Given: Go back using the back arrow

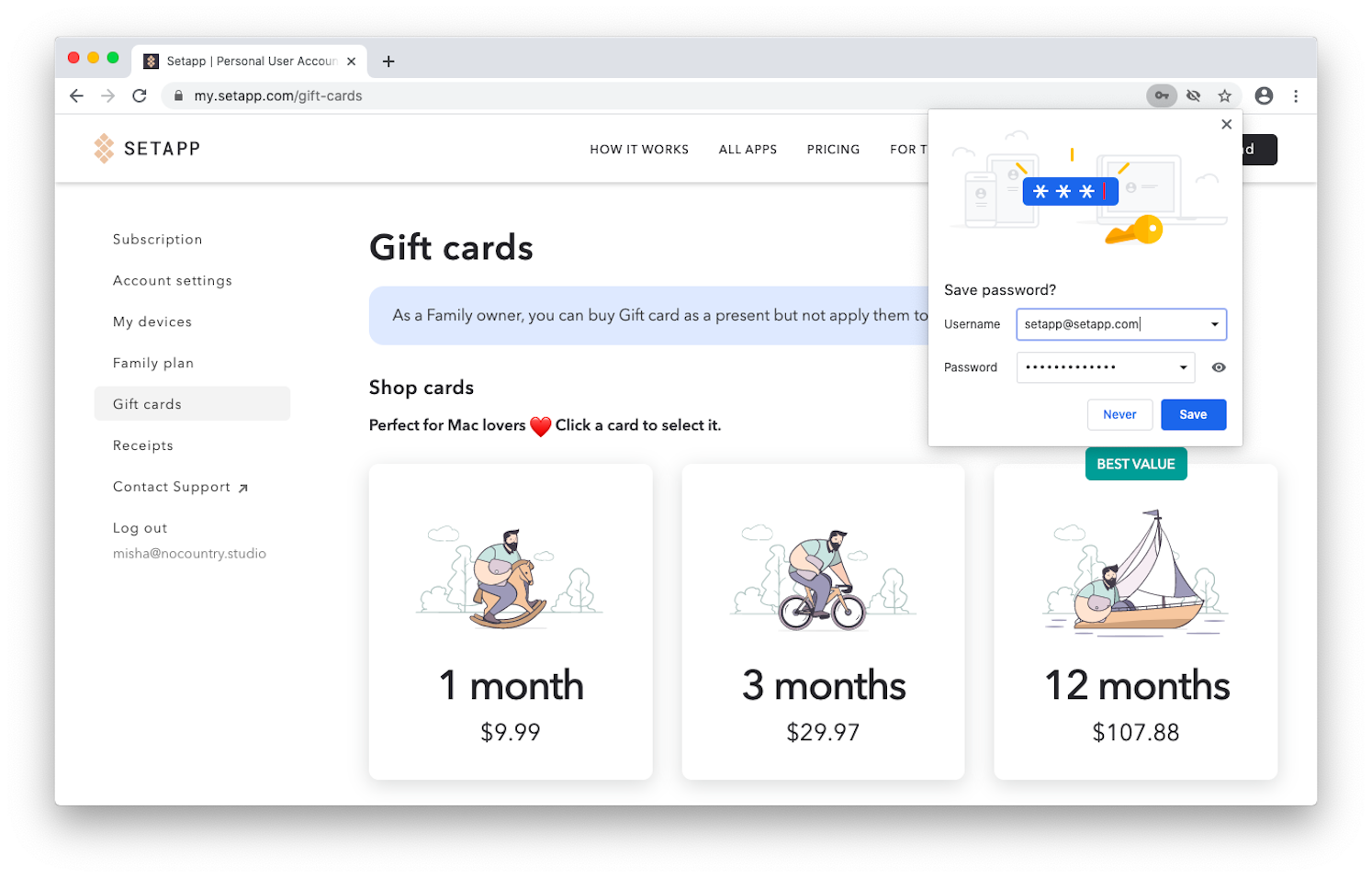Looking at the screenshot, I should (x=76, y=96).
